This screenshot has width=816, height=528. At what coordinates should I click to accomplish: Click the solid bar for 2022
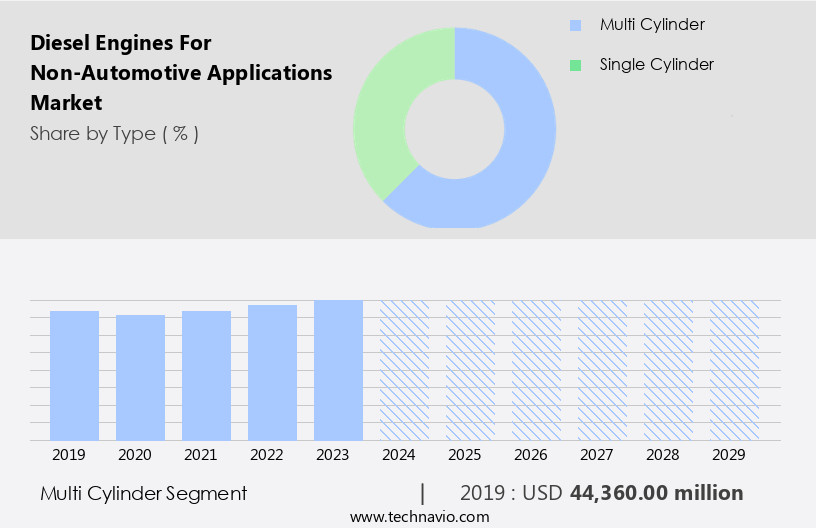coord(272,372)
